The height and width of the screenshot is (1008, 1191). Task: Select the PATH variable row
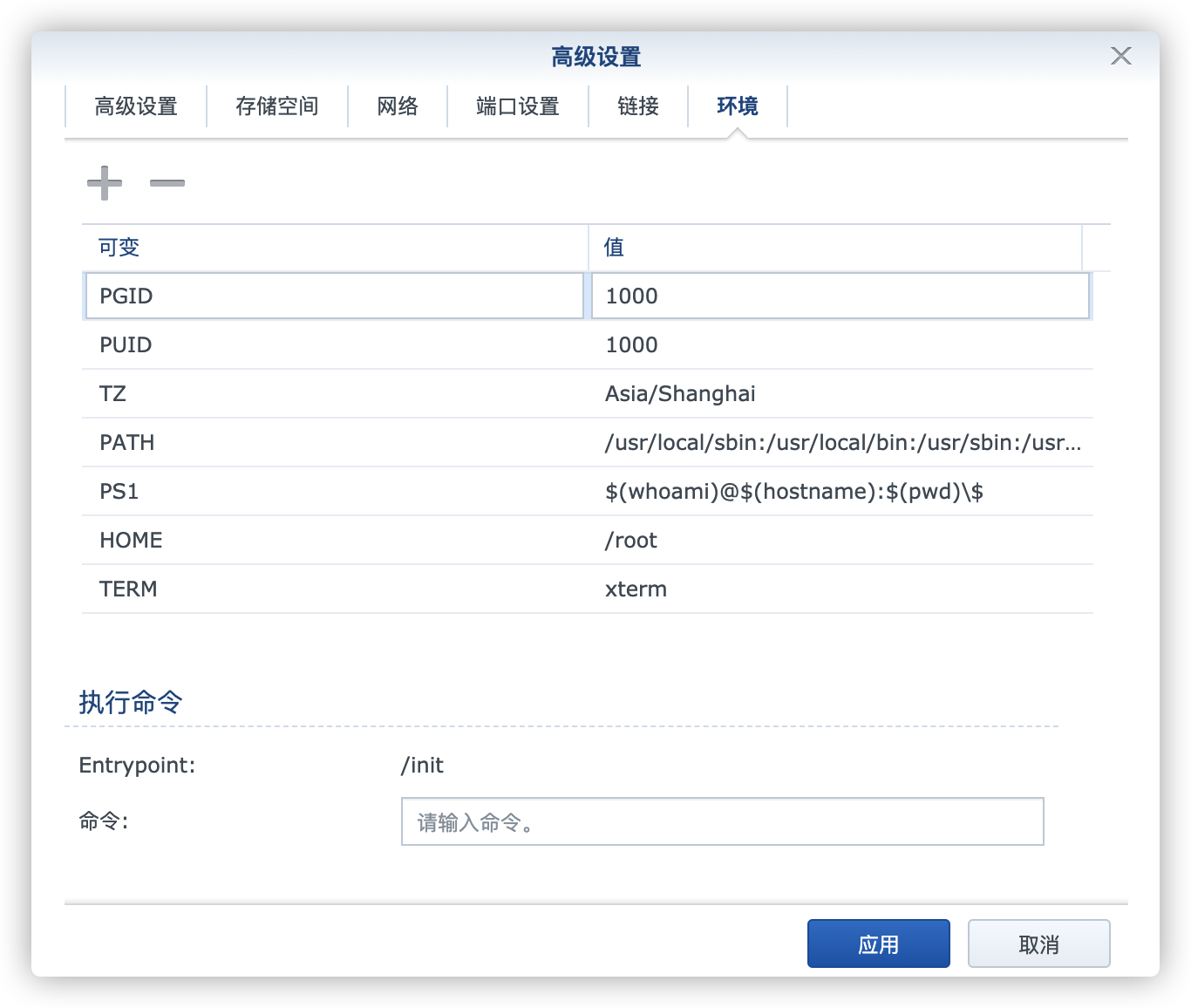pyautogui.click(x=335, y=443)
